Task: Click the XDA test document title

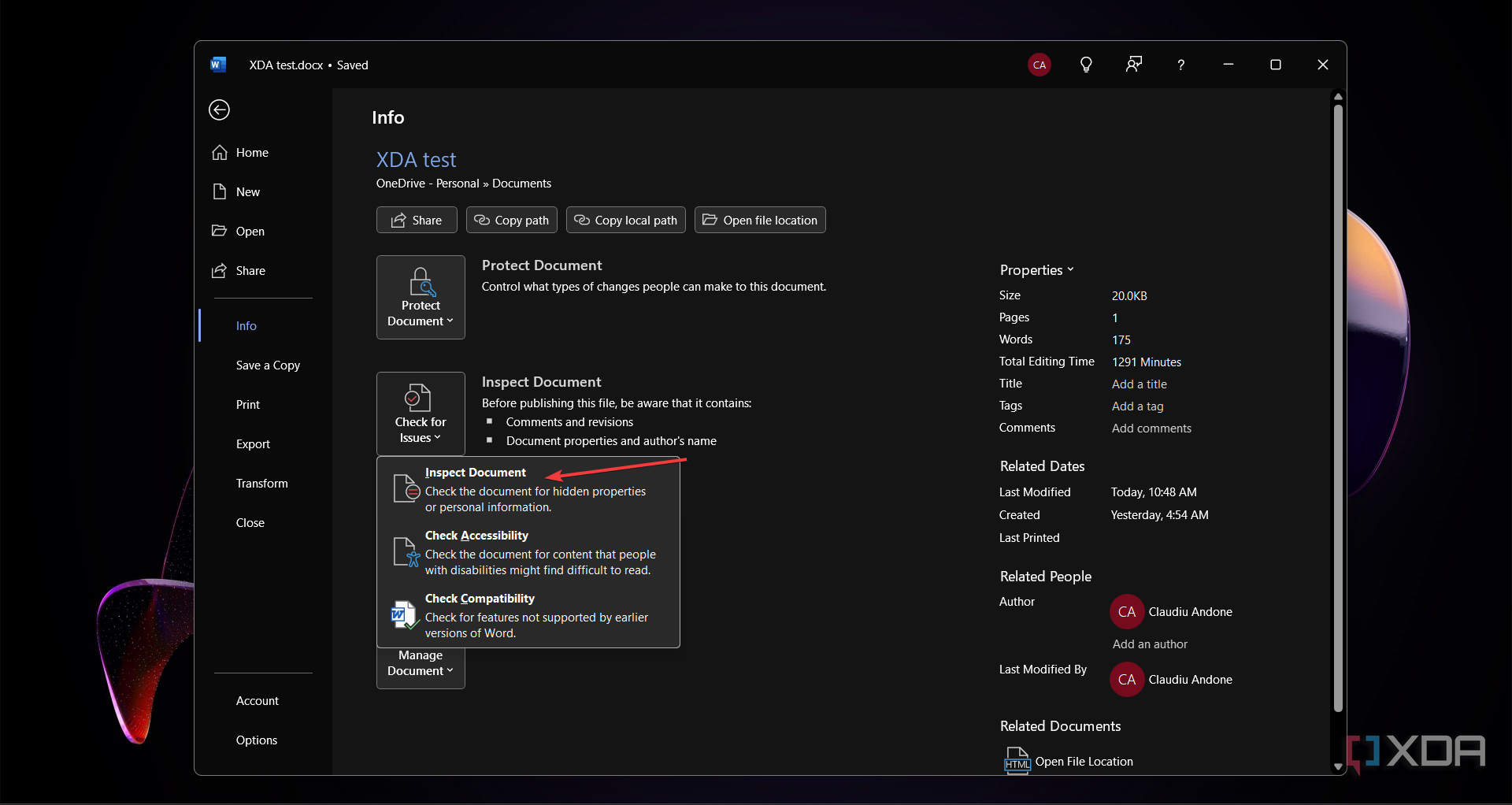Action: (x=416, y=159)
